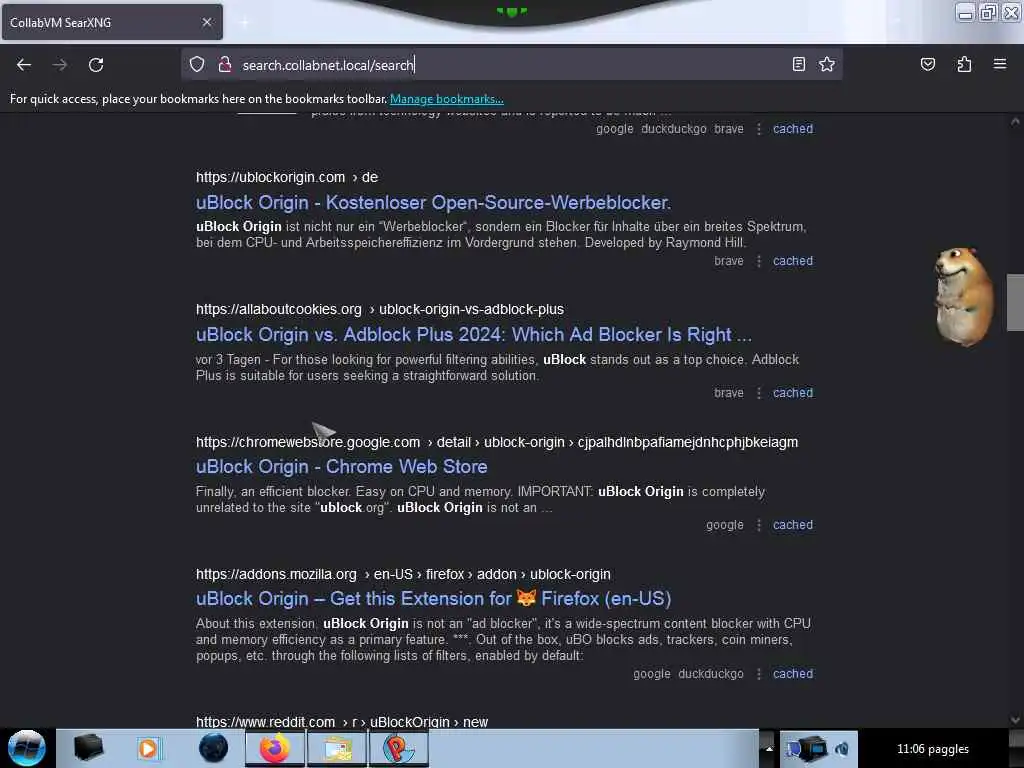Click the padlock site security icon
Screen dimensions: 1024x768
point(225,64)
